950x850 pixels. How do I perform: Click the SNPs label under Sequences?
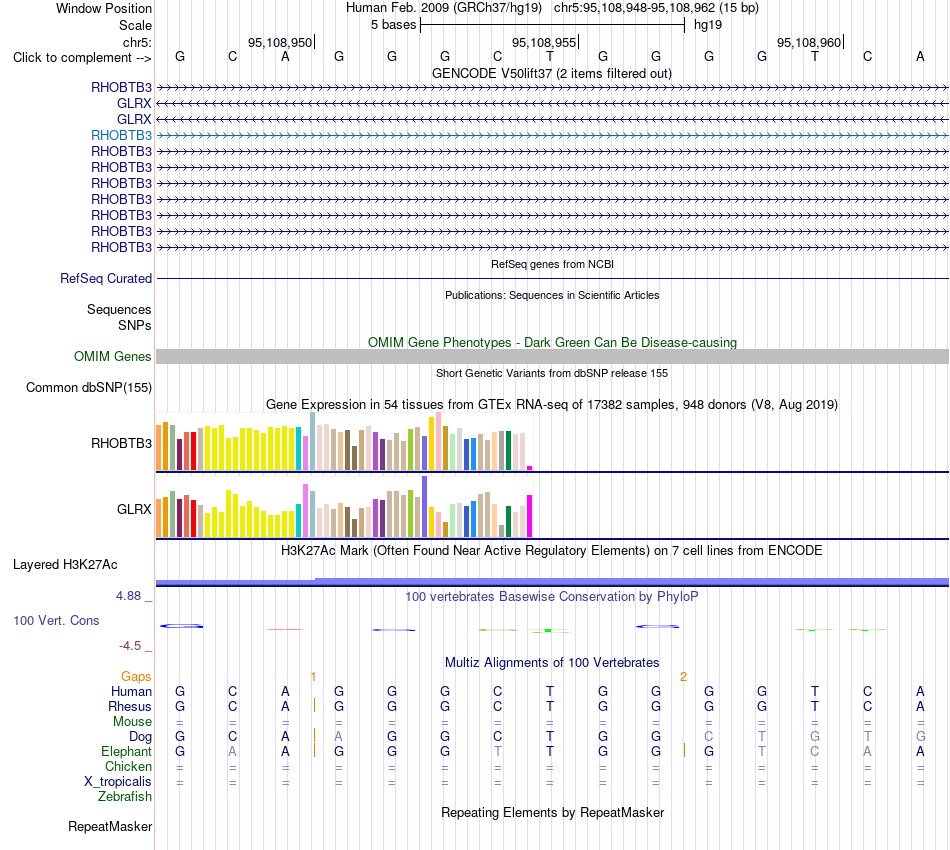[135, 325]
